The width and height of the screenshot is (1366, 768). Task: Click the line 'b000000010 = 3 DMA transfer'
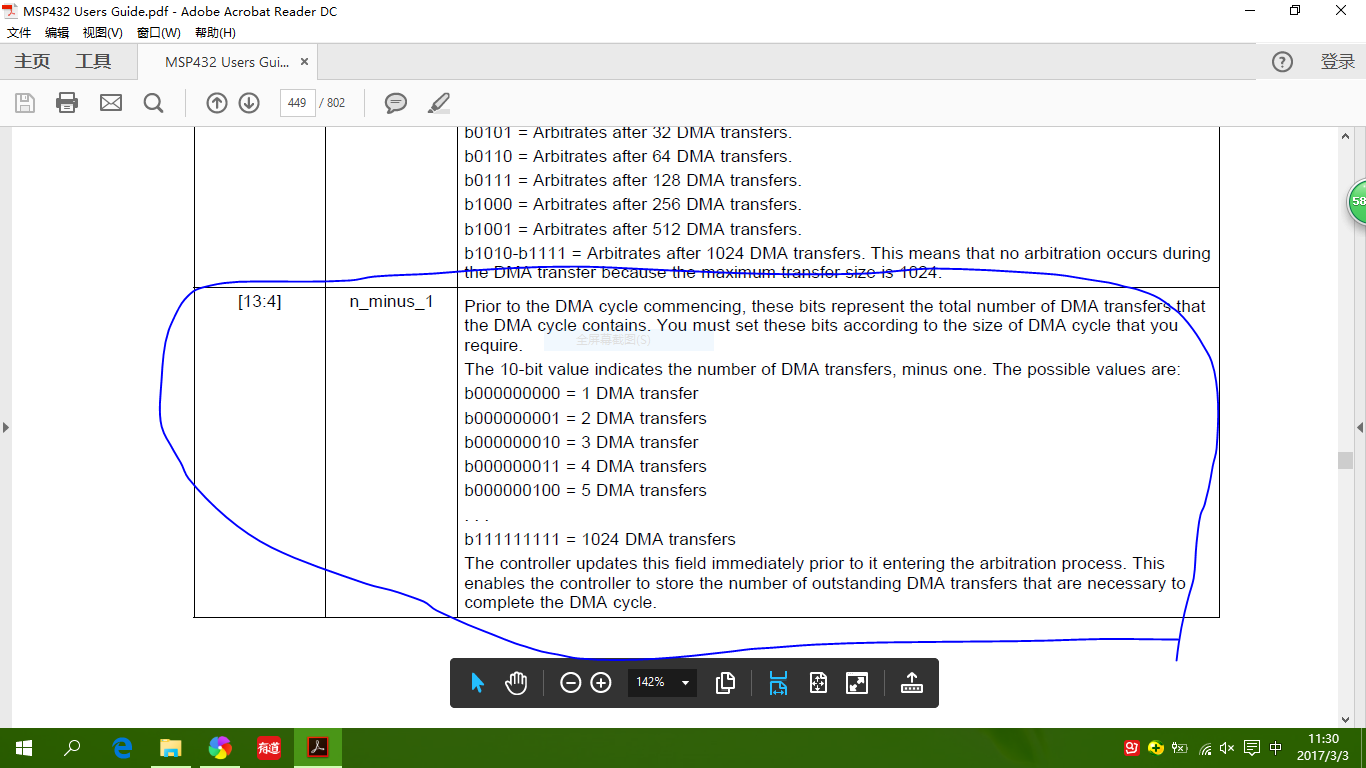581,442
